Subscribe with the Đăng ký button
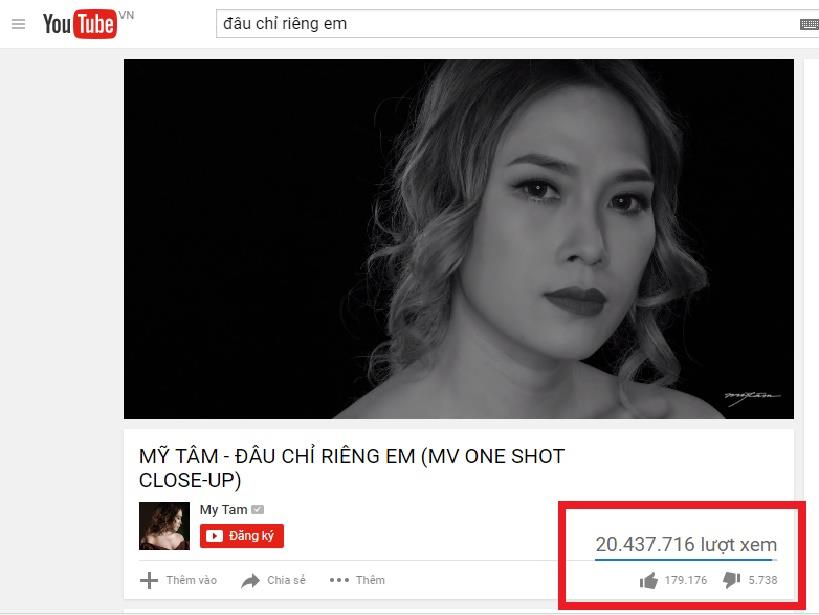The width and height of the screenshot is (819, 615). (x=242, y=536)
